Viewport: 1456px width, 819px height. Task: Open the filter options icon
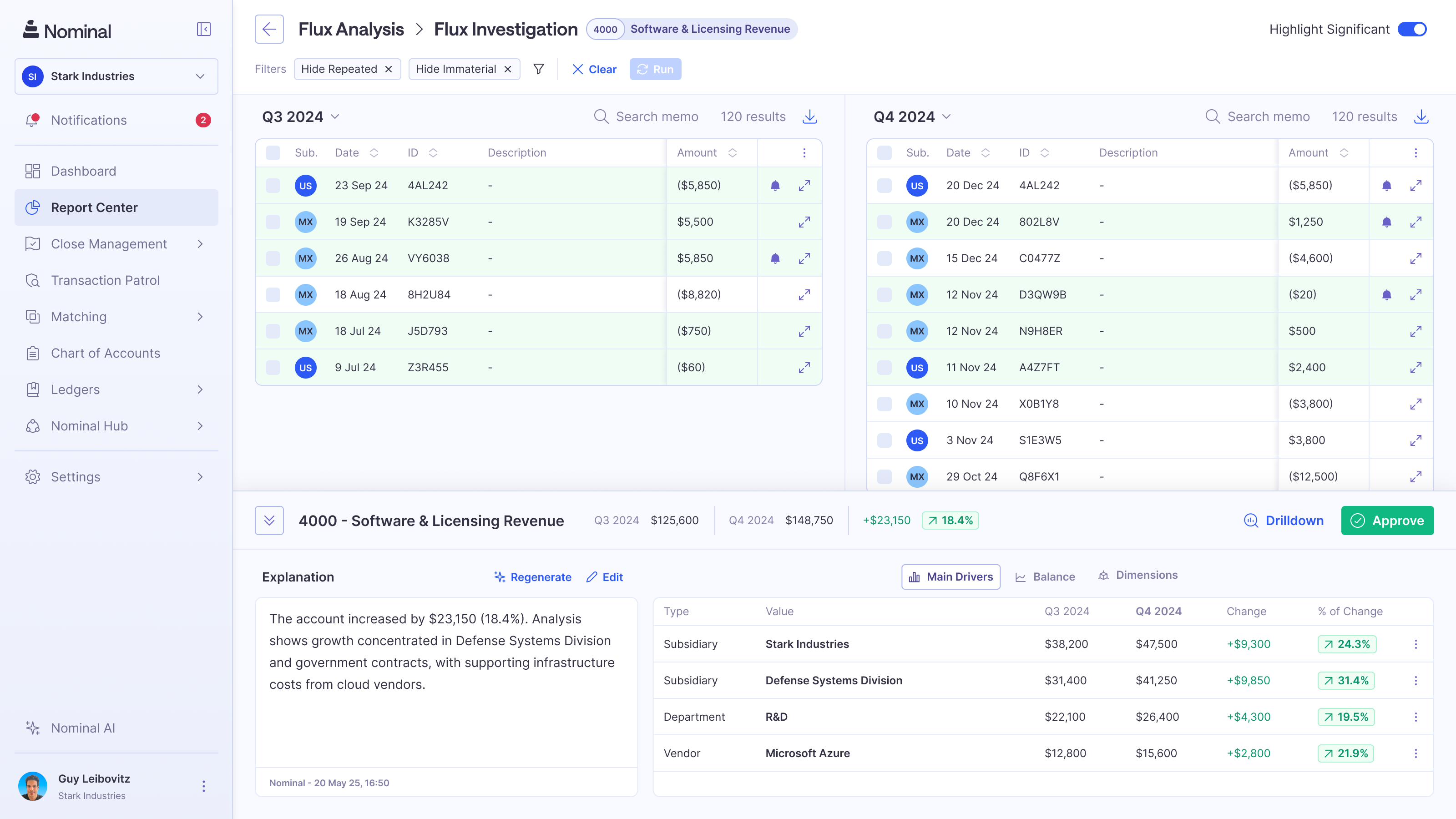click(x=538, y=69)
